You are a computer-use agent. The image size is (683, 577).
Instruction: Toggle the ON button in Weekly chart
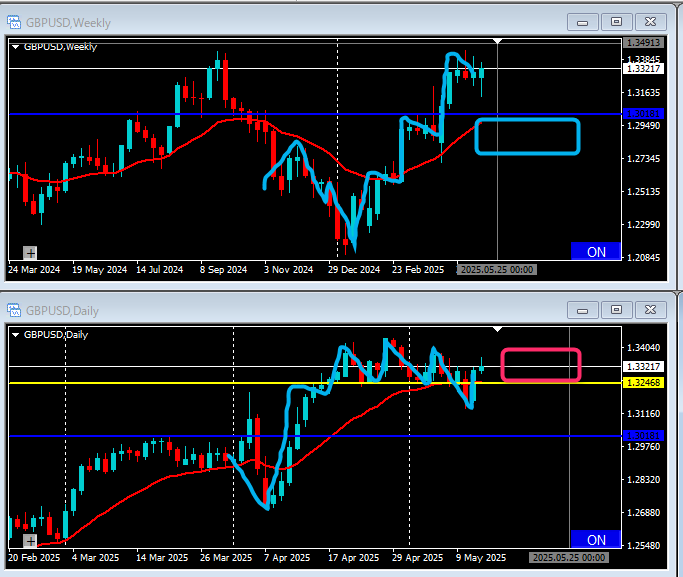coord(596,251)
